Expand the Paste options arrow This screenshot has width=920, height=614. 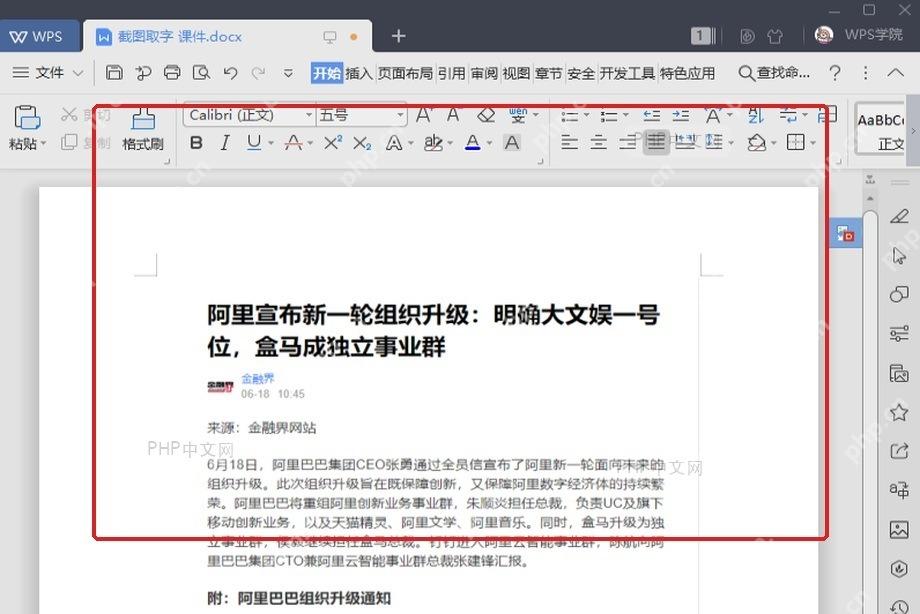[x=43, y=143]
